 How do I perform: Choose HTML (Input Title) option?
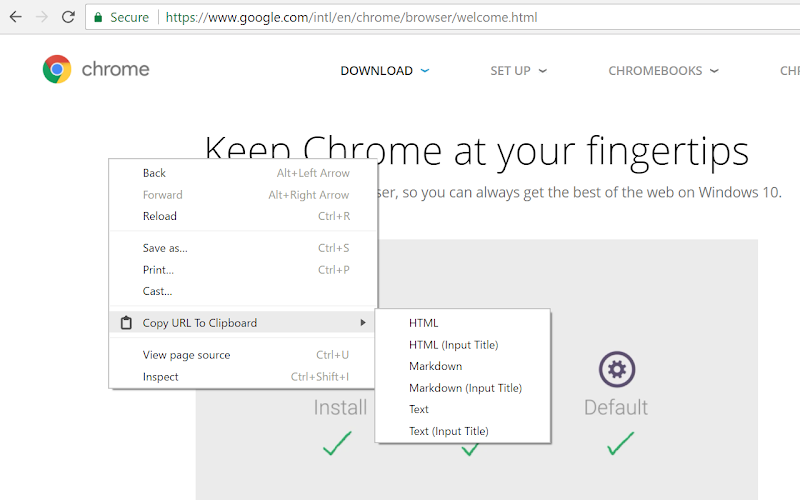tap(462, 345)
